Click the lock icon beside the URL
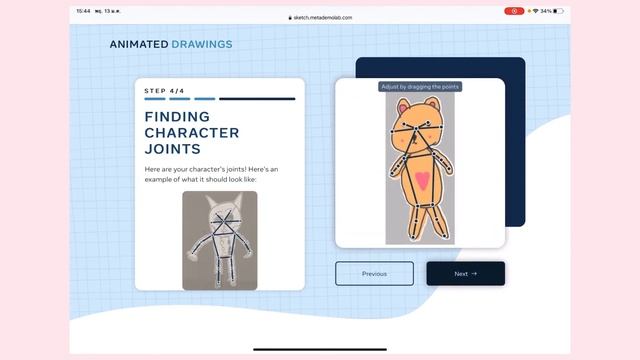640x360 pixels. click(x=290, y=18)
